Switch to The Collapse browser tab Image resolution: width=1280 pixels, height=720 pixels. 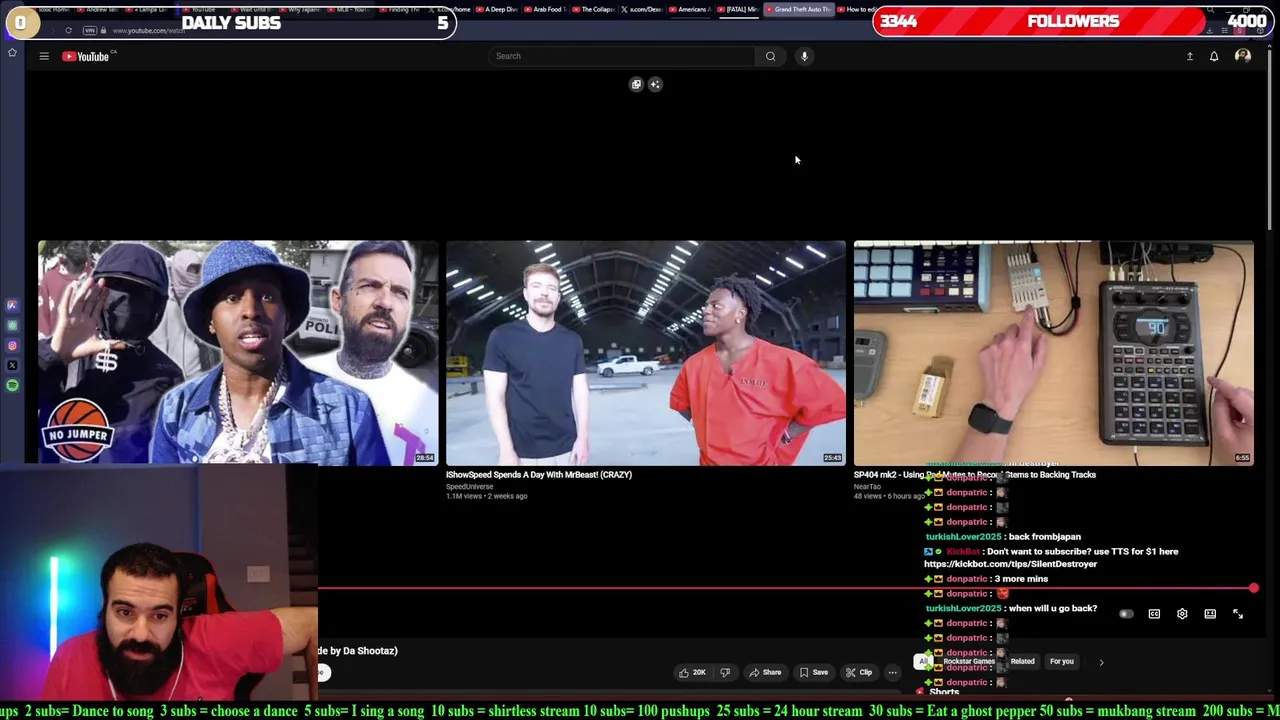[594, 9]
